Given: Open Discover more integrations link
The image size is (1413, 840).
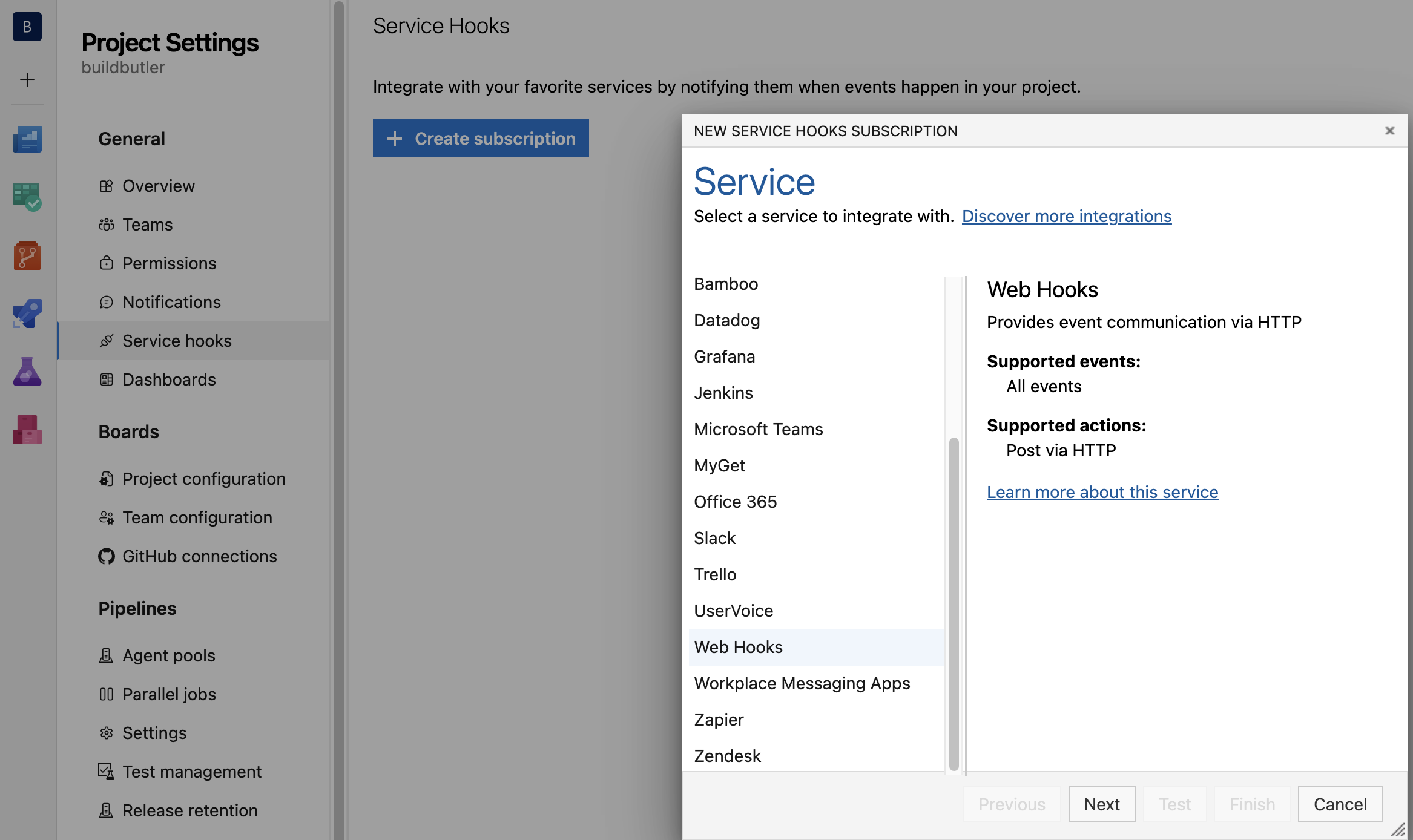Looking at the screenshot, I should tap(1066, 216).
